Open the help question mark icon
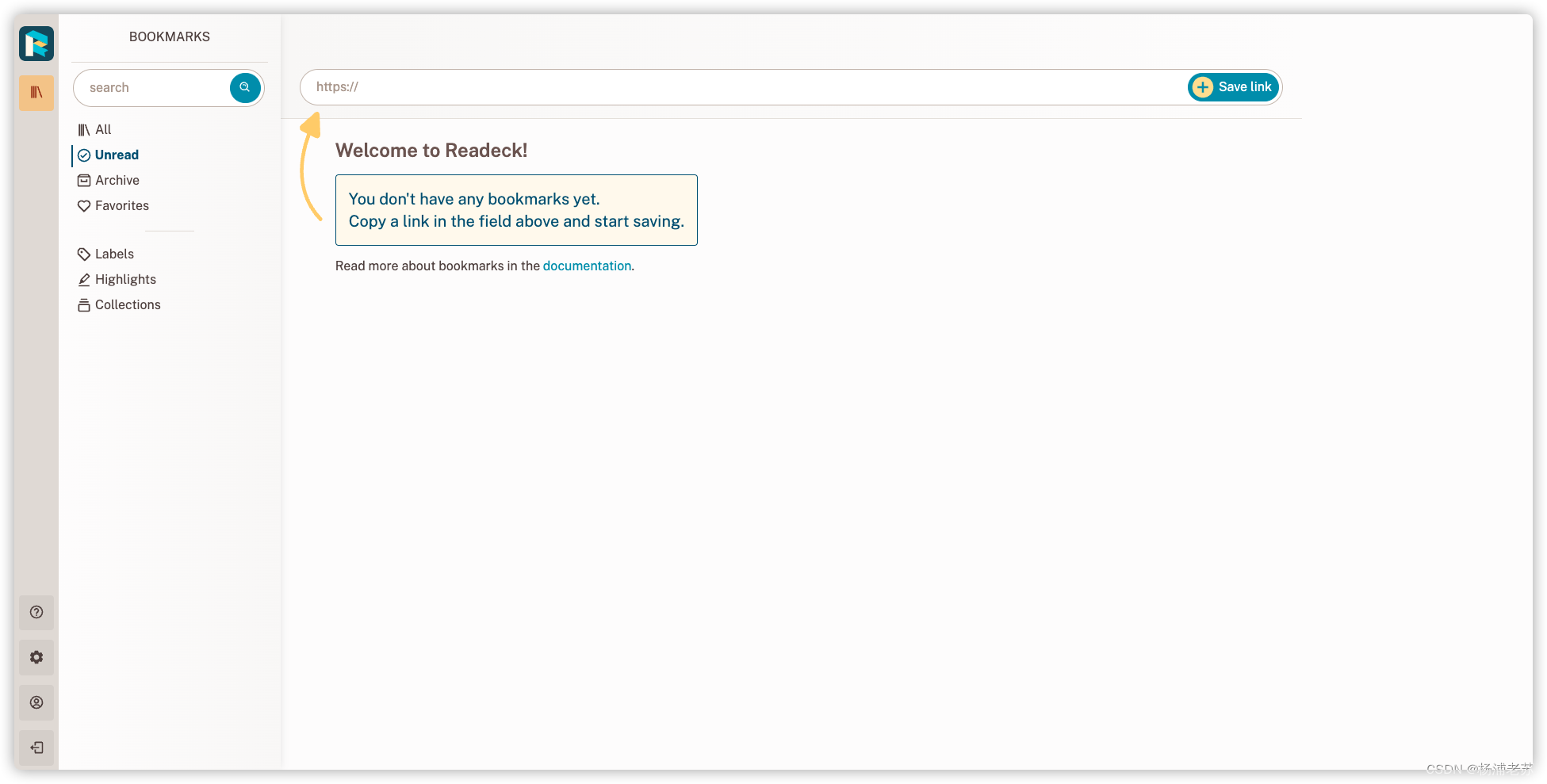The height and width of the screenshot is (784, 1547). coord(36,612)
